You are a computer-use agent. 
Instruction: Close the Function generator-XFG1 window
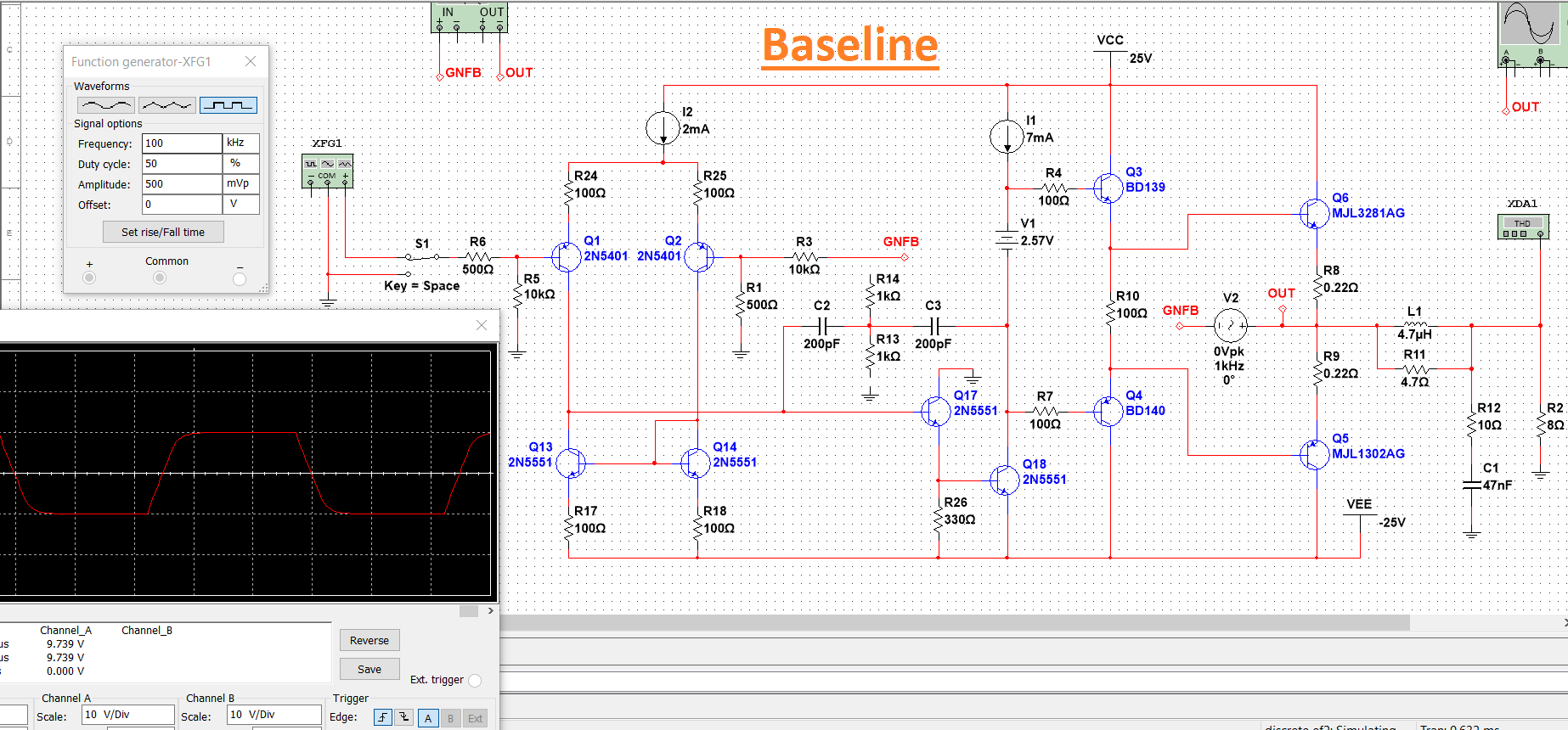(x=251, y=61)
